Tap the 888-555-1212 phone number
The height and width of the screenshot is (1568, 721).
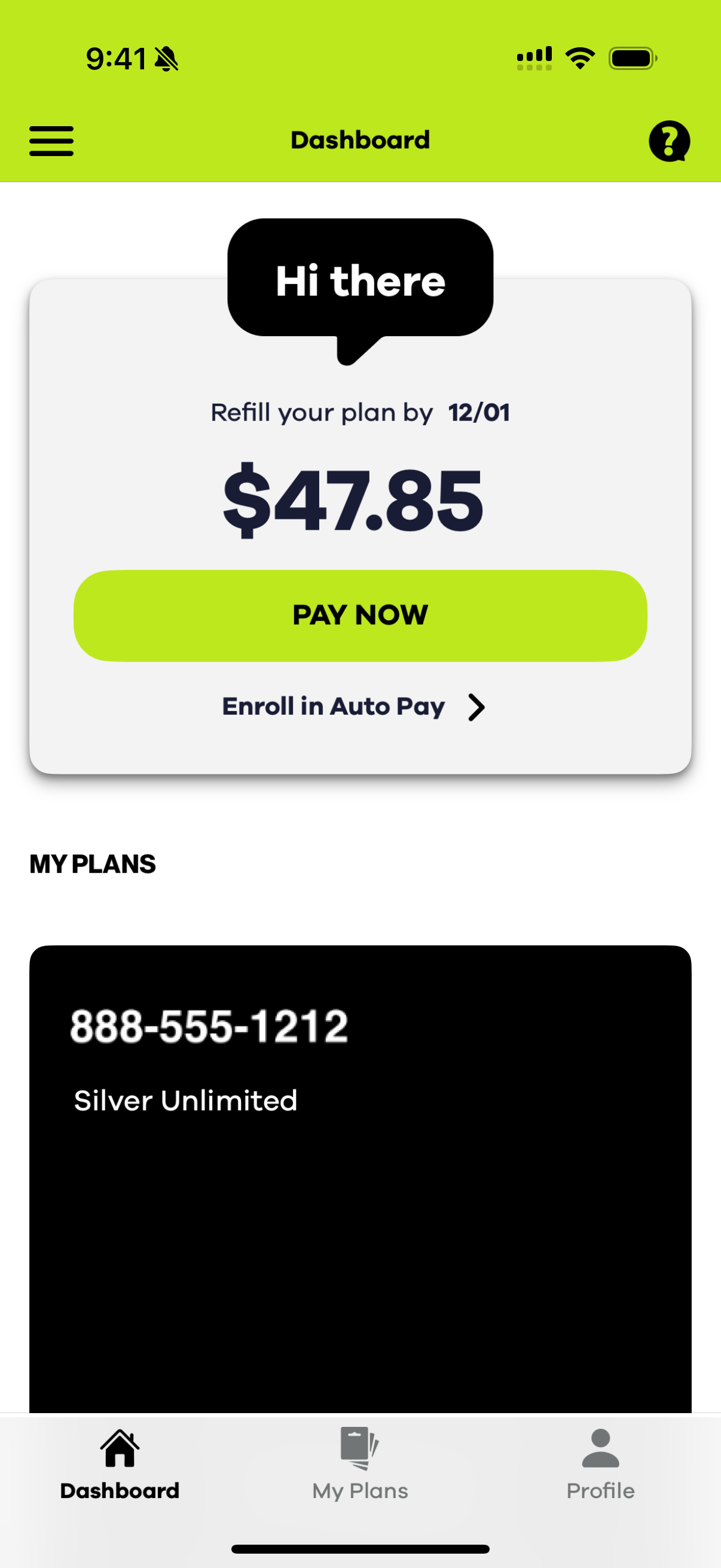pyautogui.click(x=209, y=1026)
